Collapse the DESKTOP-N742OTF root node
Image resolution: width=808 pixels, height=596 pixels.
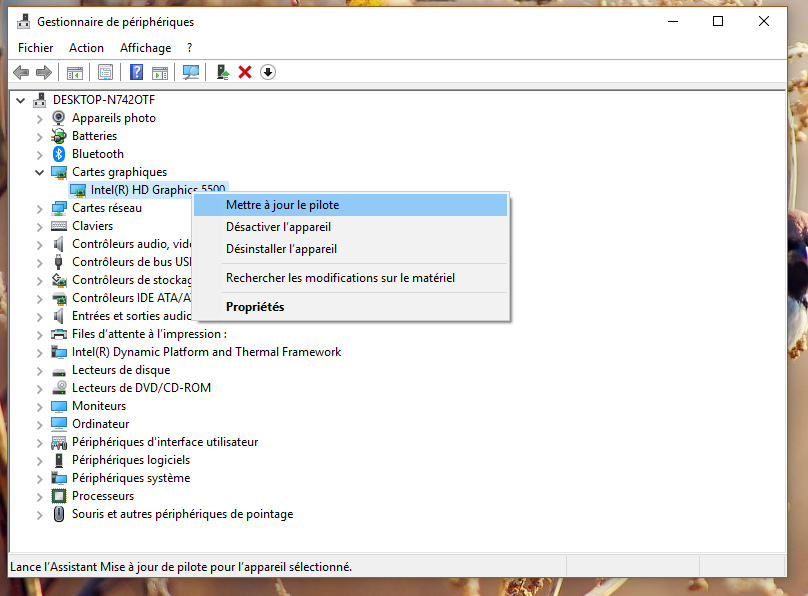click(x=21, y=100)
